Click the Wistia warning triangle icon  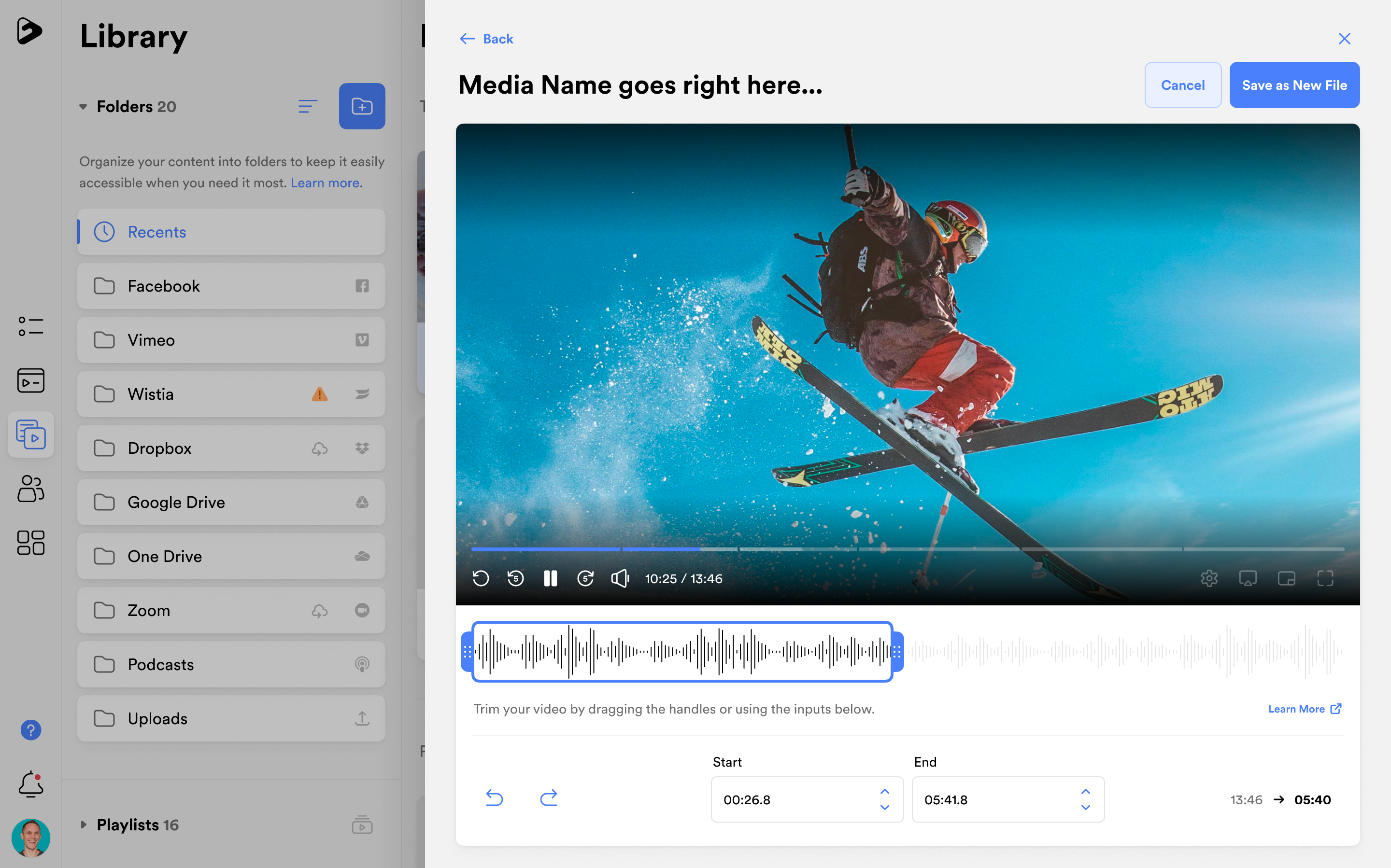319,394
